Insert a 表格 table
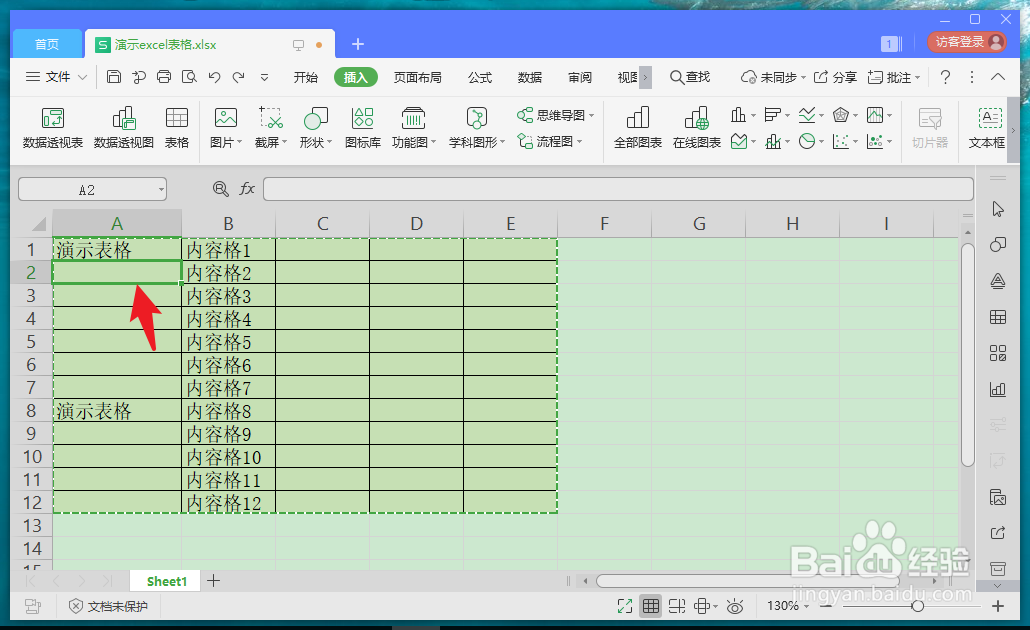 coord(177,128)
